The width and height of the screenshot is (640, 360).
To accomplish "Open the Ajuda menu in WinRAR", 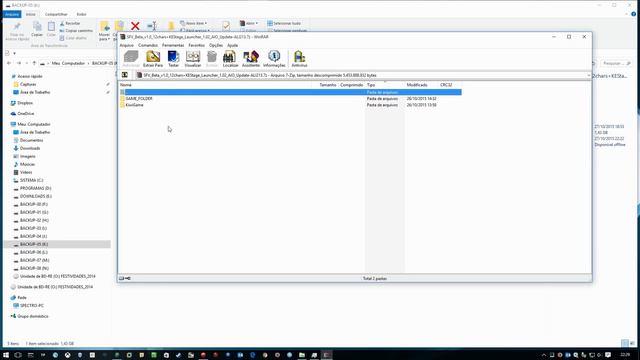I will pyautogui.click(x=232, y=45).
